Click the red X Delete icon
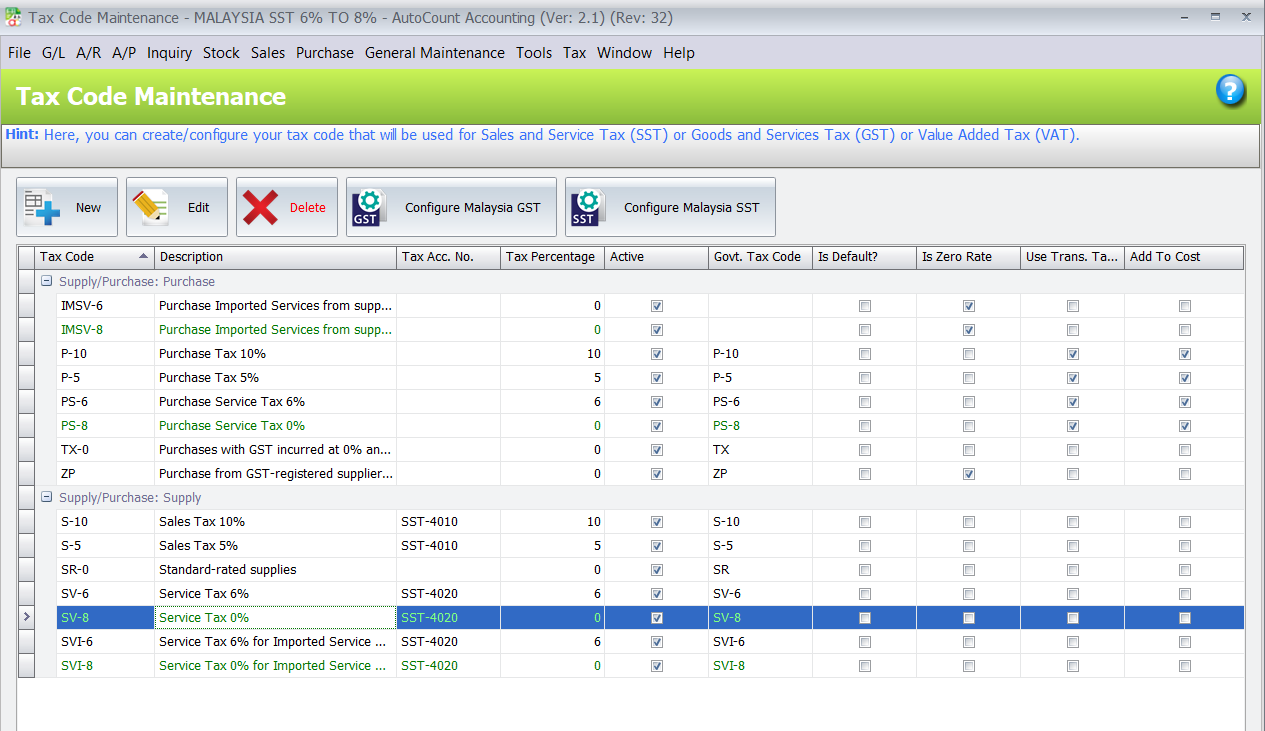 pyautogui.click(x=261, y=207)
